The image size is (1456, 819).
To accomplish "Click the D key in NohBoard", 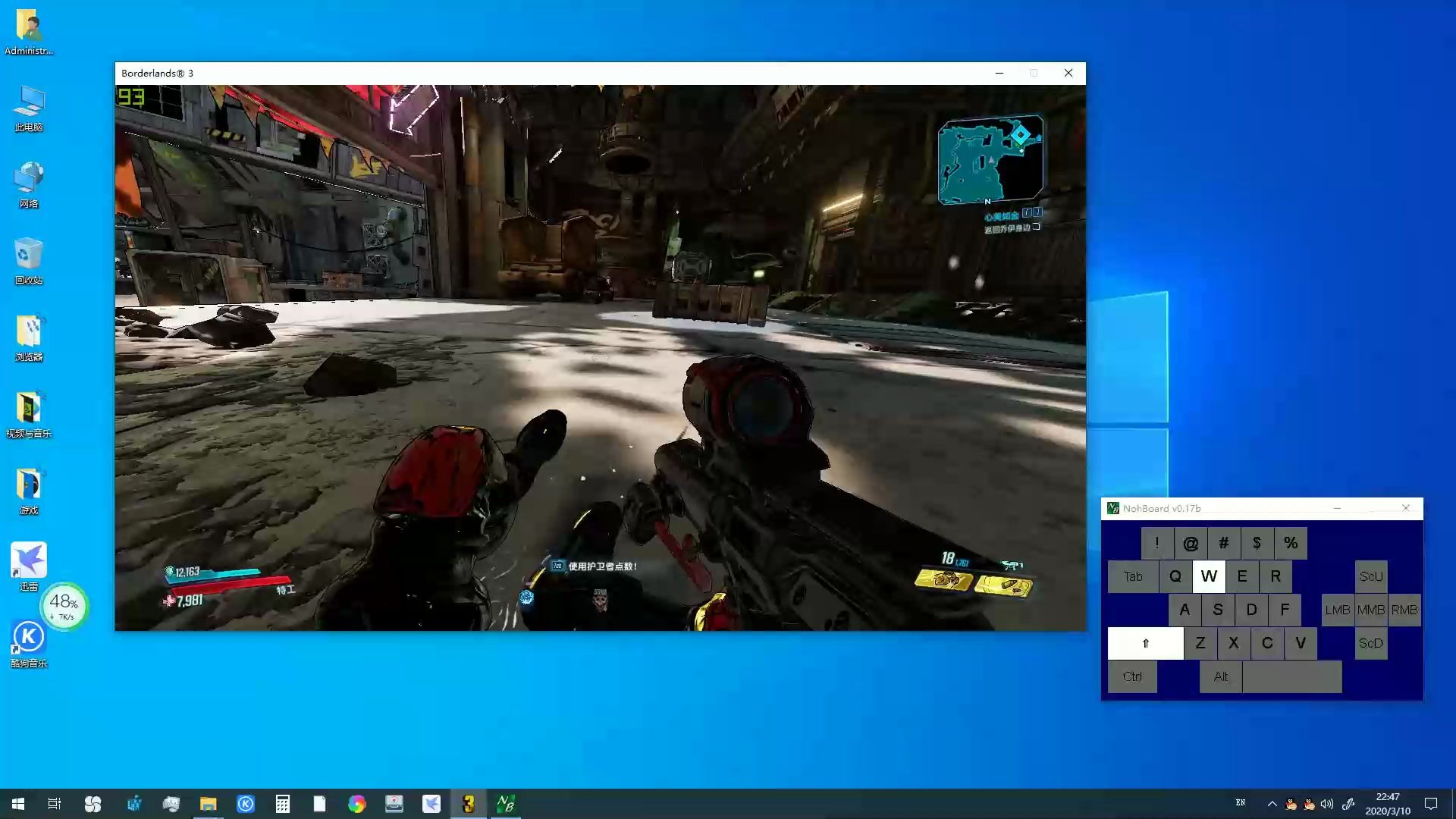I will (x=1251, y=610).
